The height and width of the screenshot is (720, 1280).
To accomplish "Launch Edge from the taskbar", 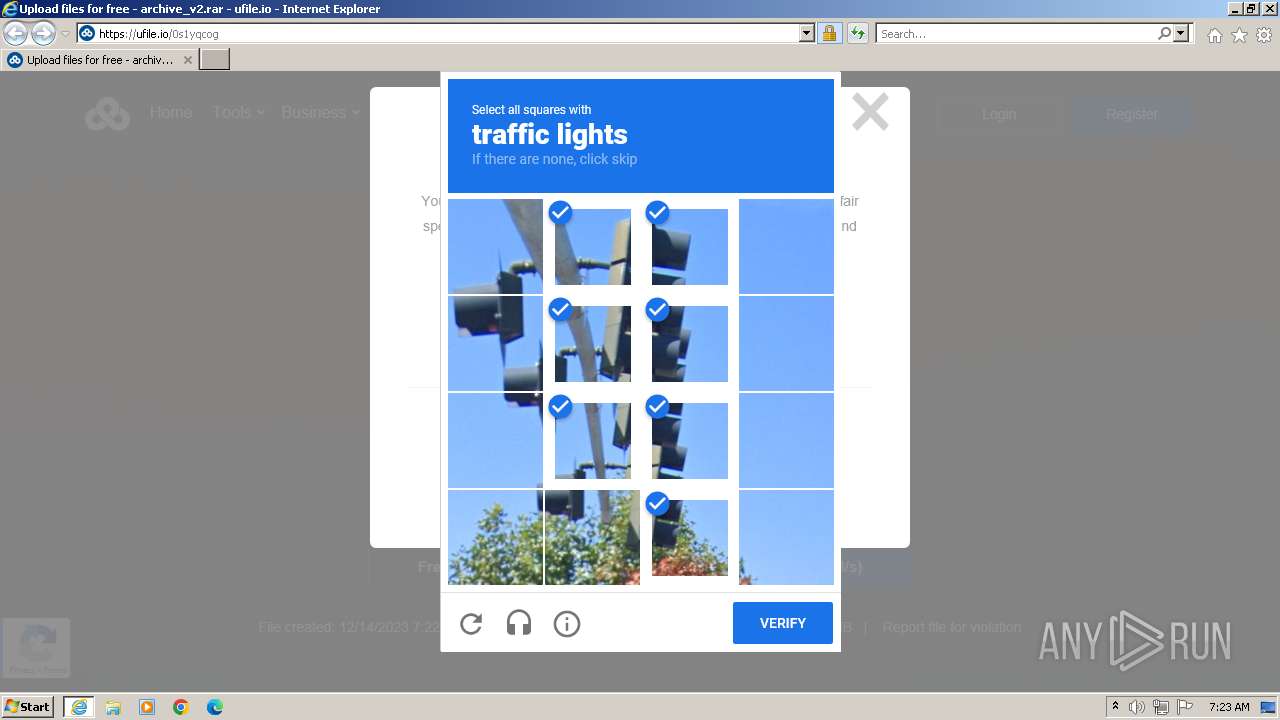I will tap(215, 707).
